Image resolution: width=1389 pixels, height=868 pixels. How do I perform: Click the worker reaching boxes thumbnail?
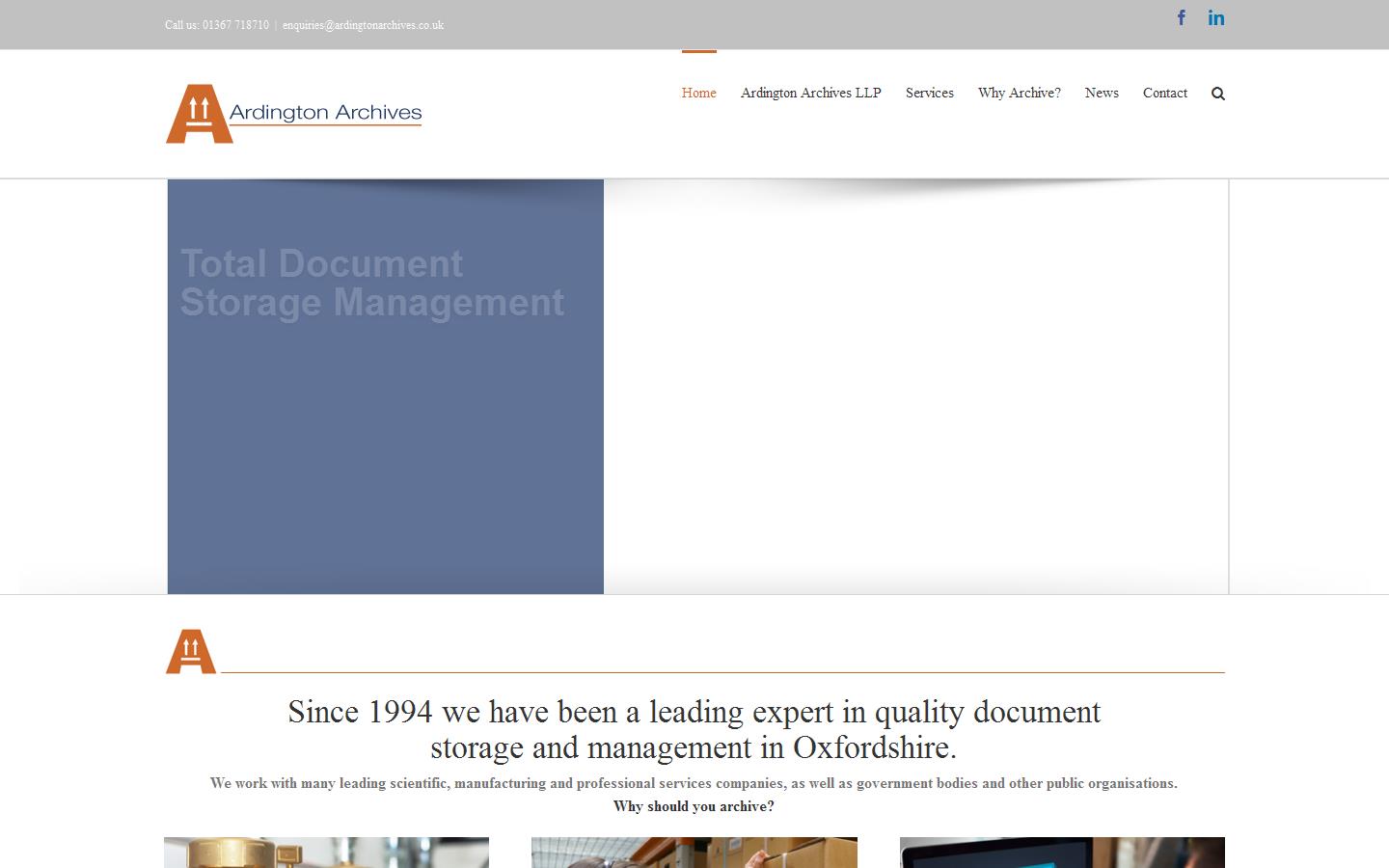(694, 853)
